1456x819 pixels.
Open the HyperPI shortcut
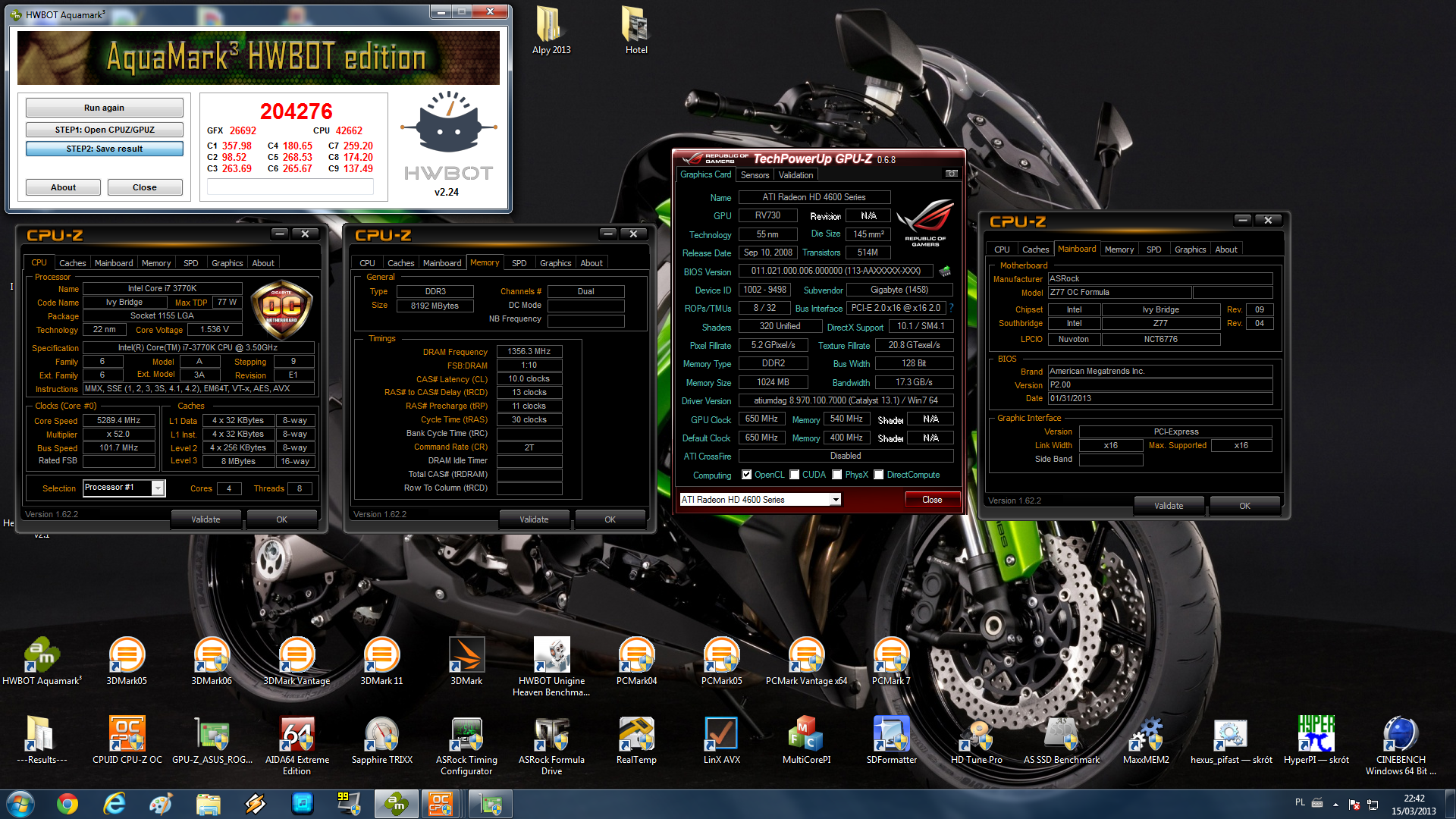point(1316,739)
